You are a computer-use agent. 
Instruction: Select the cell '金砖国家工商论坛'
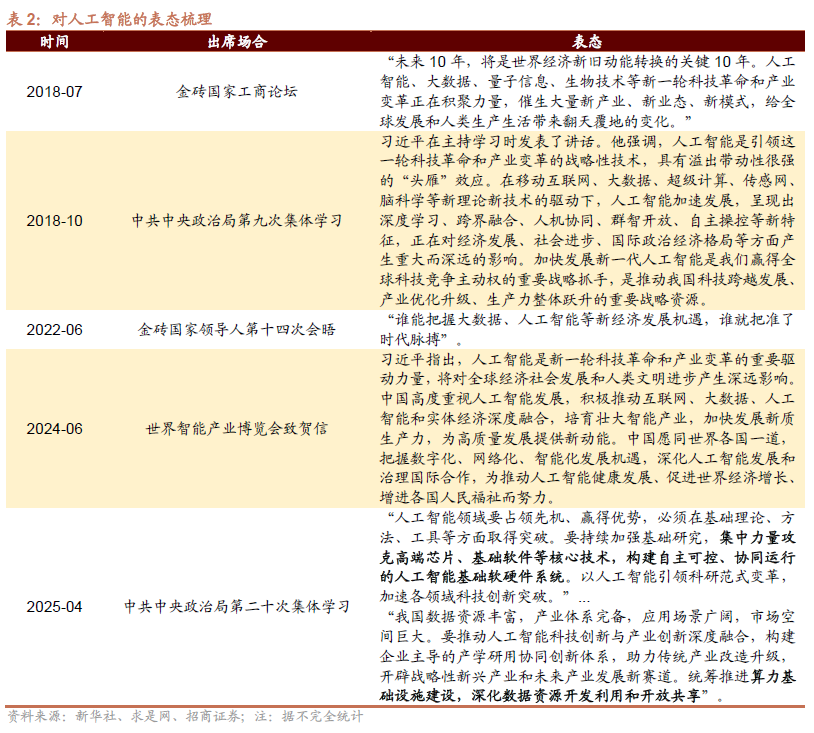click(237, 92)
